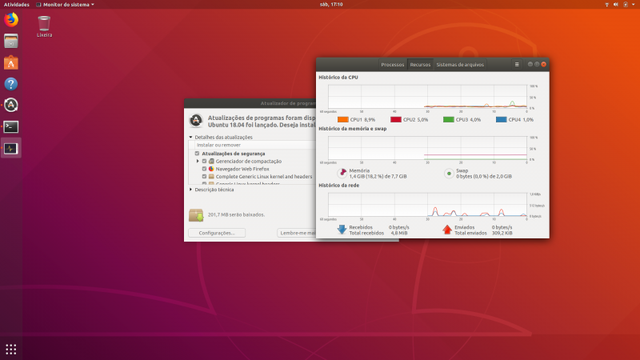Select 'Navegador Web Firefox' row text
Image resolution: width=640 pixels, height=360 pixels.
click(242, 169)
